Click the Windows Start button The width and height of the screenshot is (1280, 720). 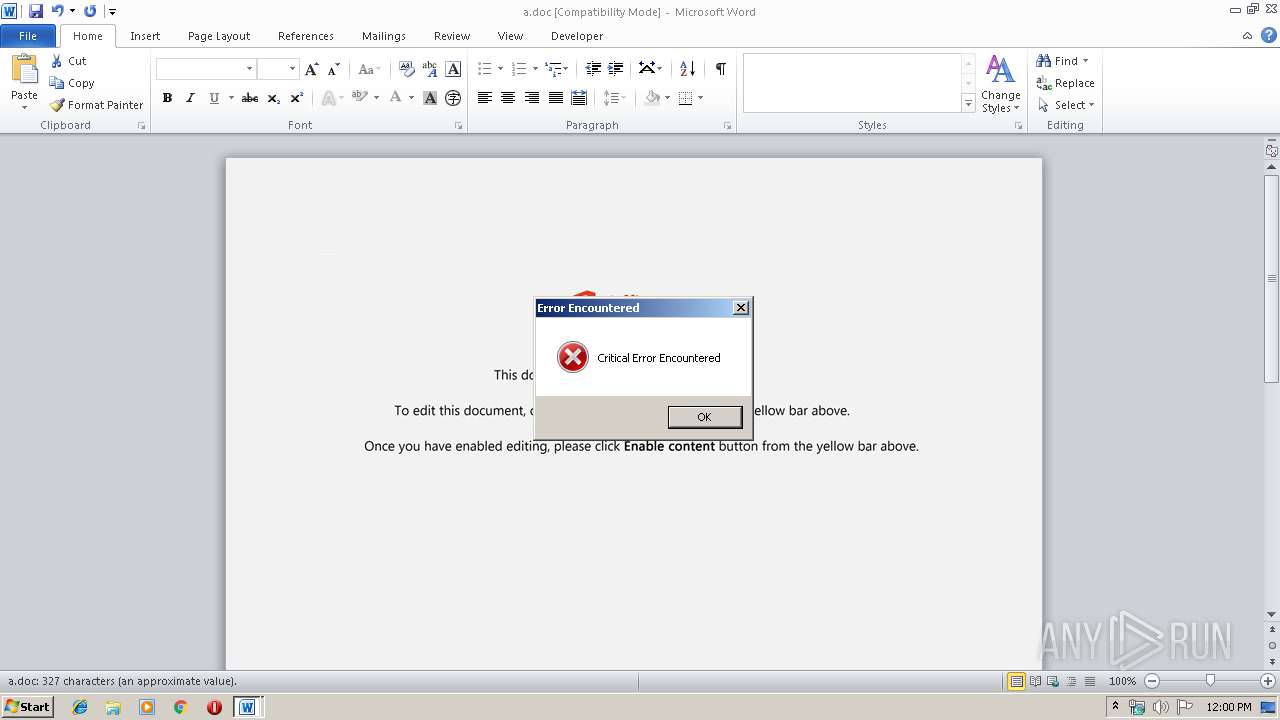(x=27, y=707)
